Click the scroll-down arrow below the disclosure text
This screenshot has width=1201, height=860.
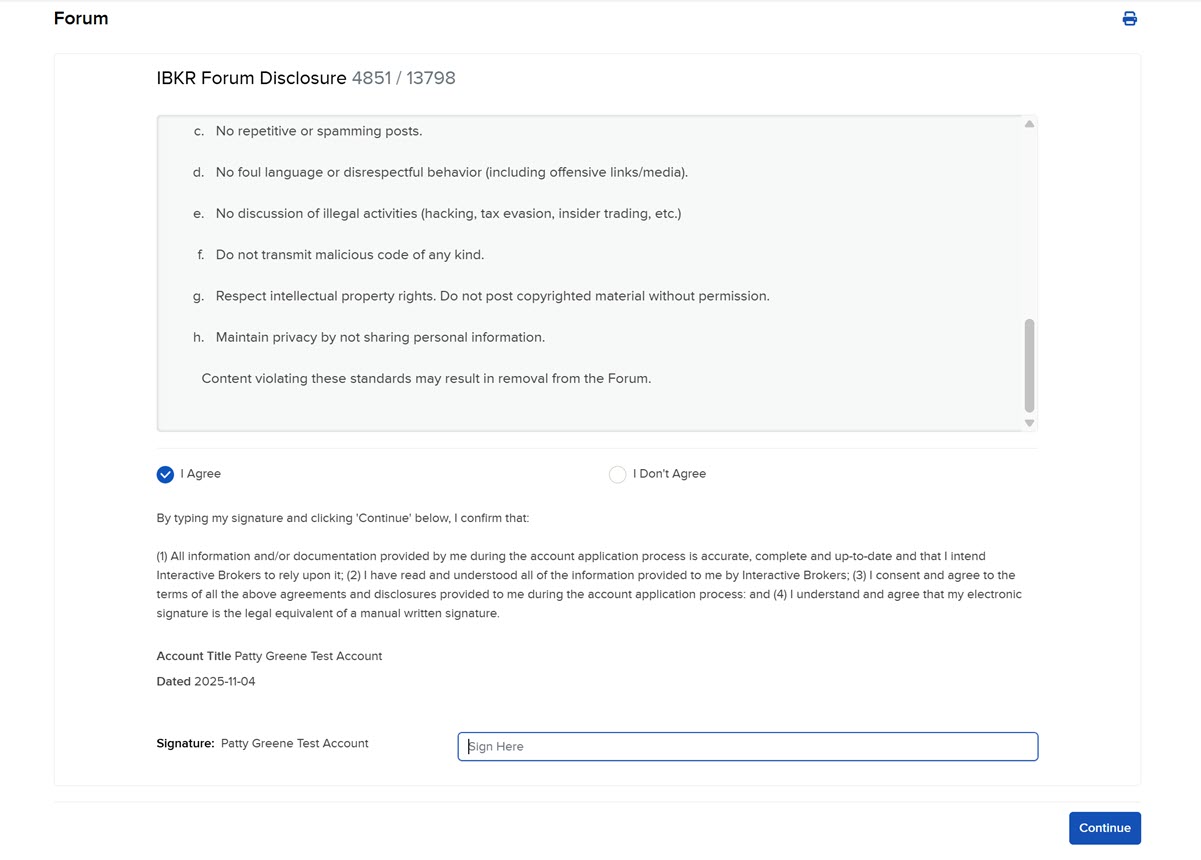[1029, 423]
